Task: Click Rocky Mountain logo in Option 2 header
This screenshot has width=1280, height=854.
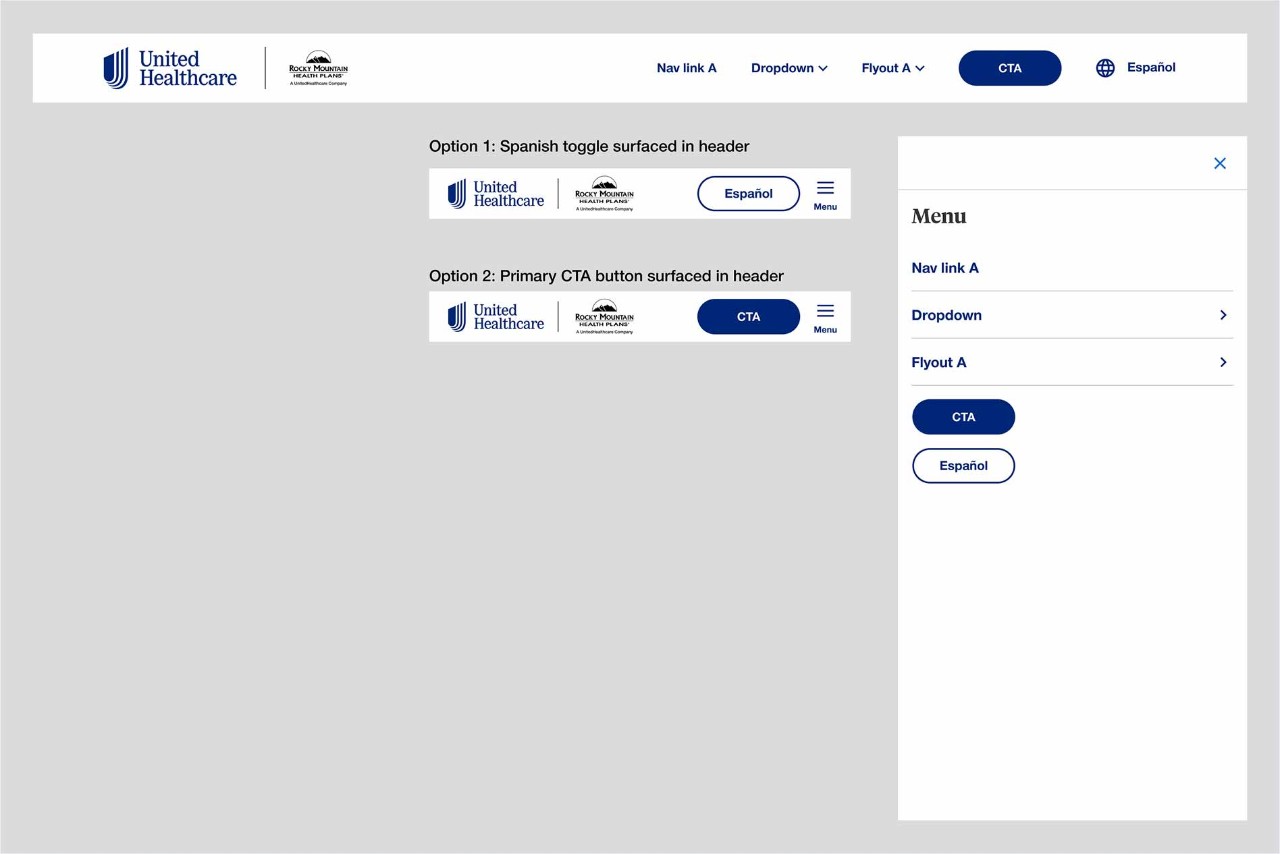Action: (604, 317)
